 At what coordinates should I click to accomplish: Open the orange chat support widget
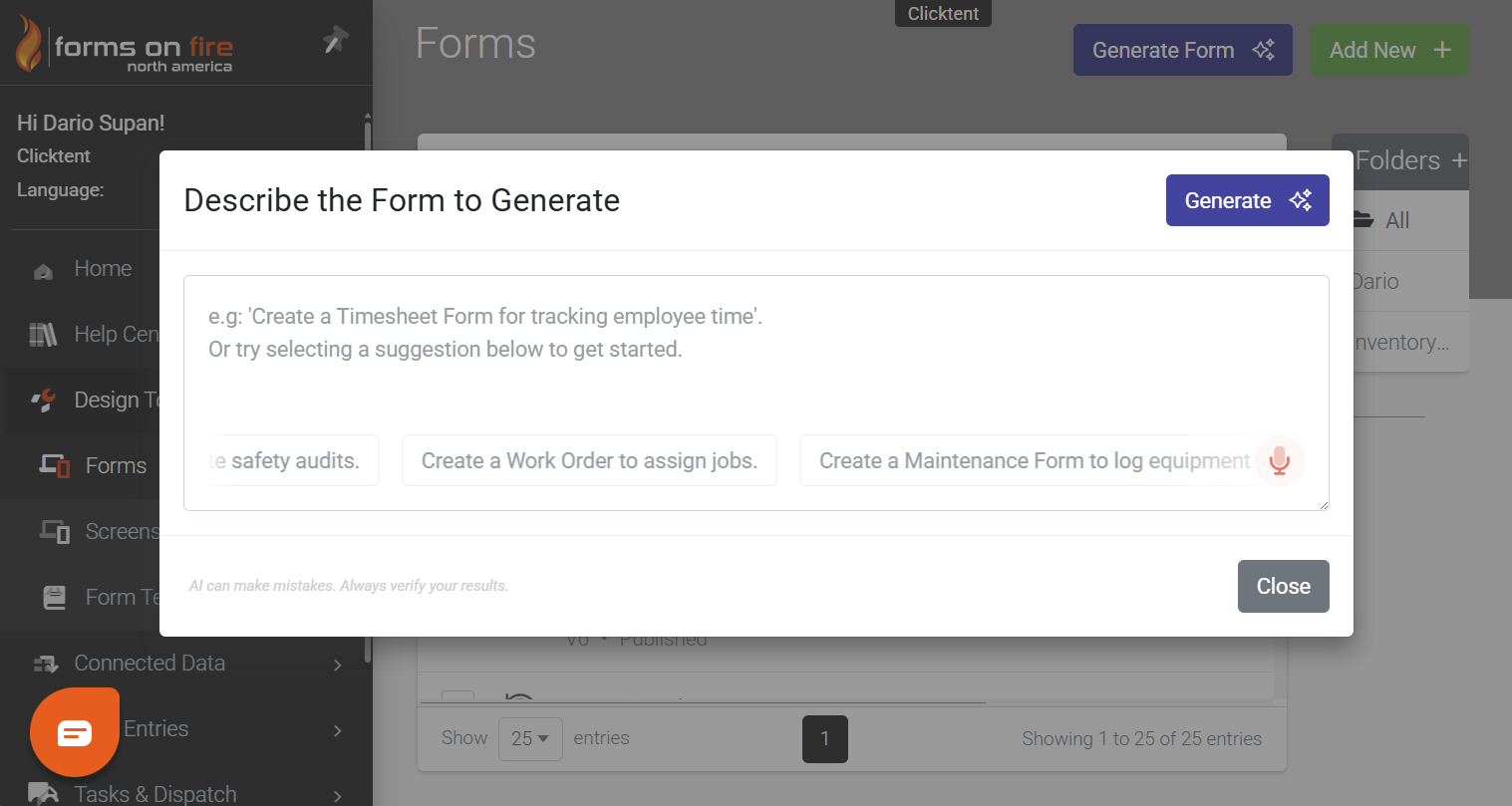pos(75,732)
